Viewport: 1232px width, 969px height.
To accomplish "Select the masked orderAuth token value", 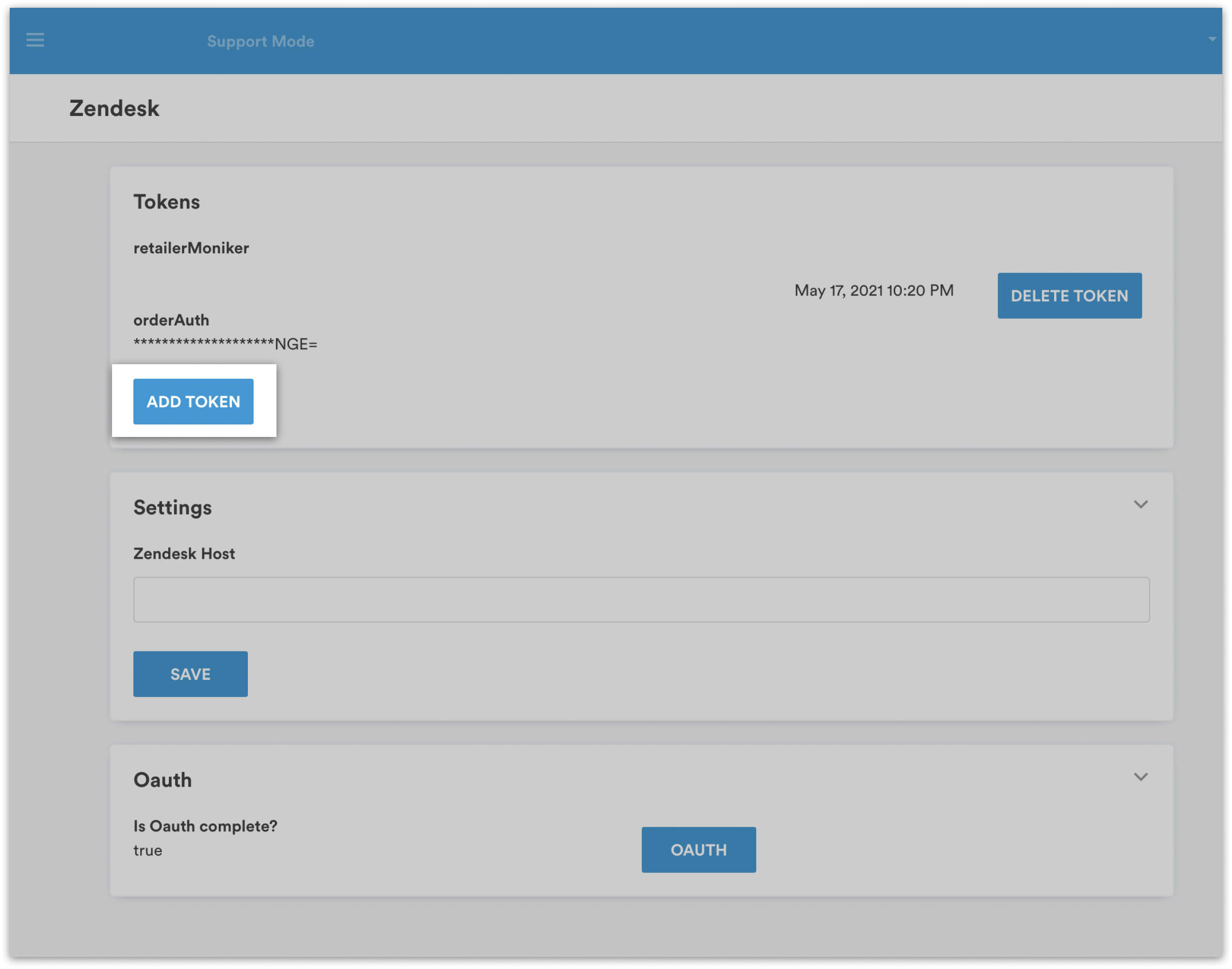I will [225, 344].
